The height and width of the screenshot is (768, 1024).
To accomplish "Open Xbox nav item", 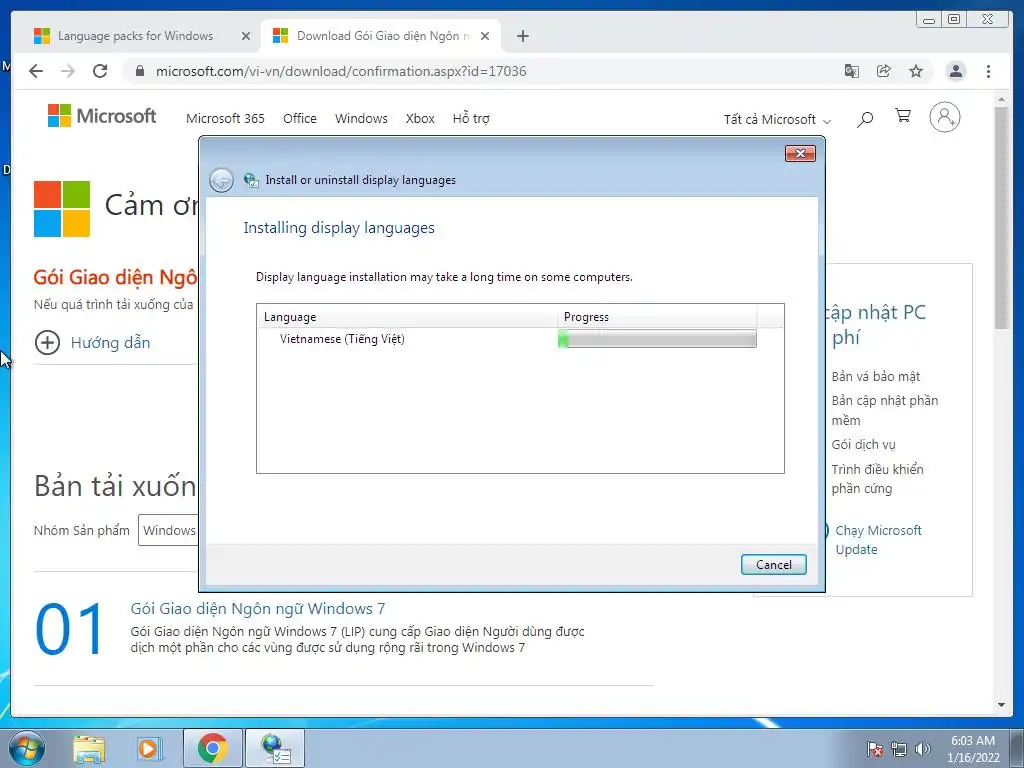I will click(x=420, y=118).
